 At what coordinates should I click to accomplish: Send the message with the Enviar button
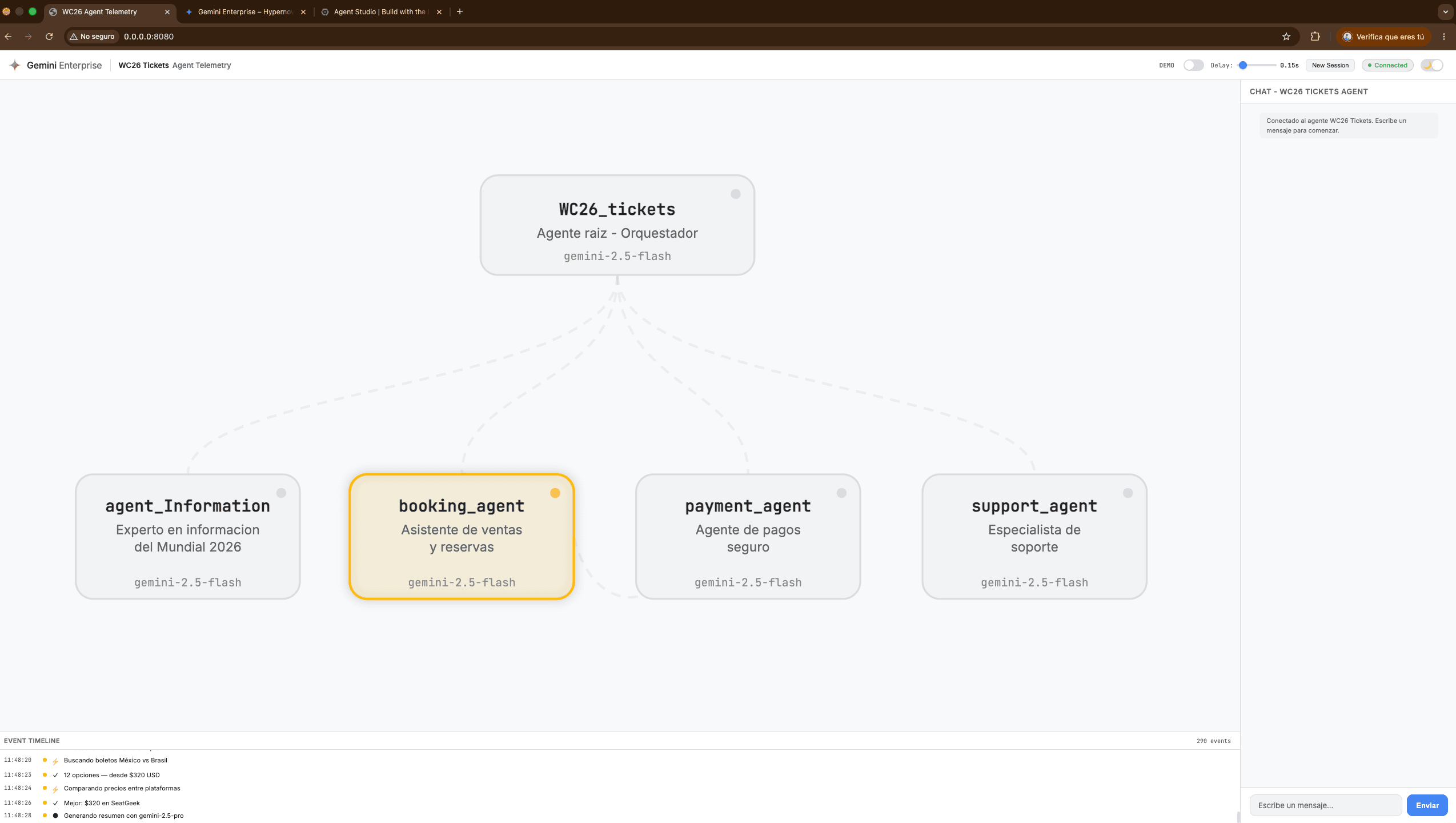[x=1427, y=805]
